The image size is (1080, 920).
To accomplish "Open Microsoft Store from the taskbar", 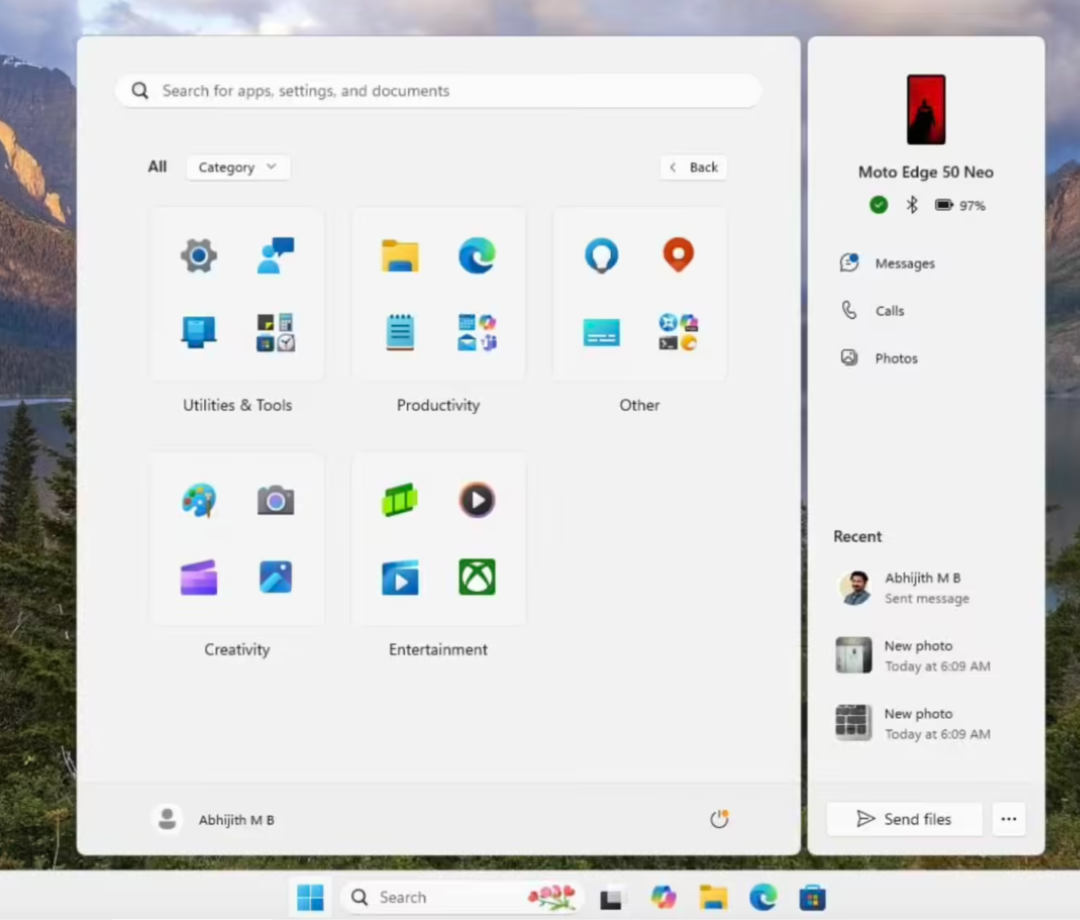I will (813, 898).
